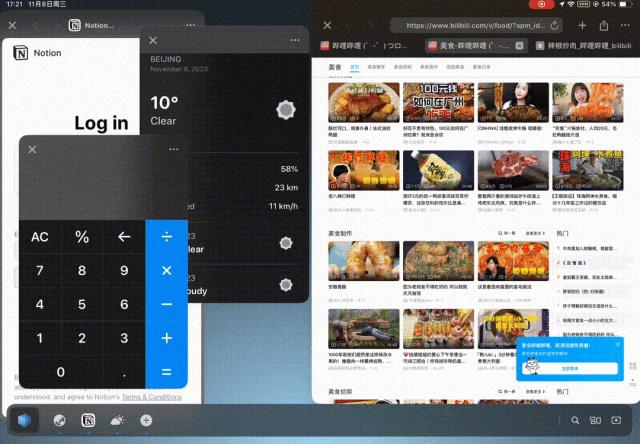
Task: Tap the equals key on the calculator
Action: [167, 372]
